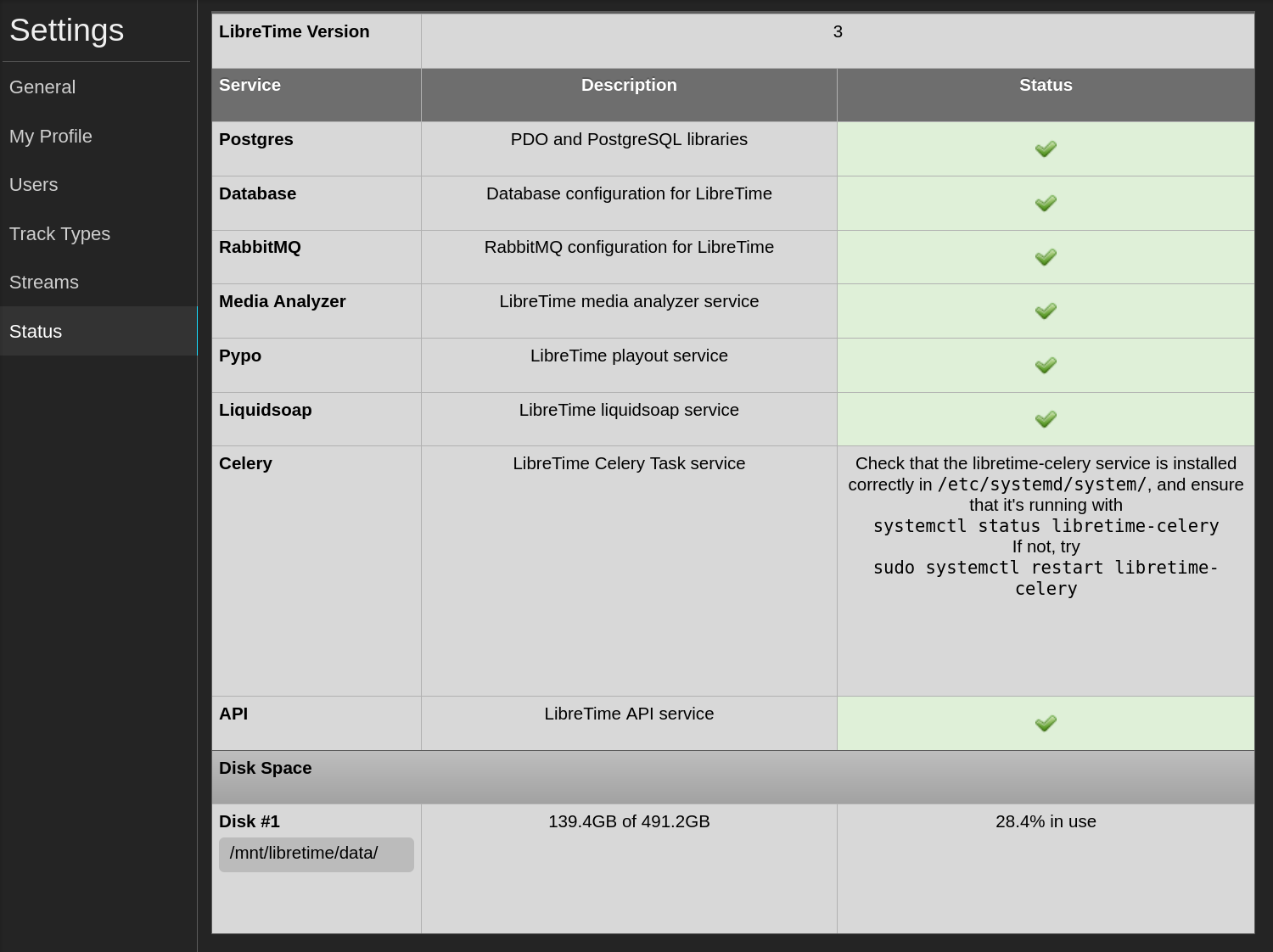Navigate to Track Types settings
1273x952 pixels.
(x=60, y=234)
